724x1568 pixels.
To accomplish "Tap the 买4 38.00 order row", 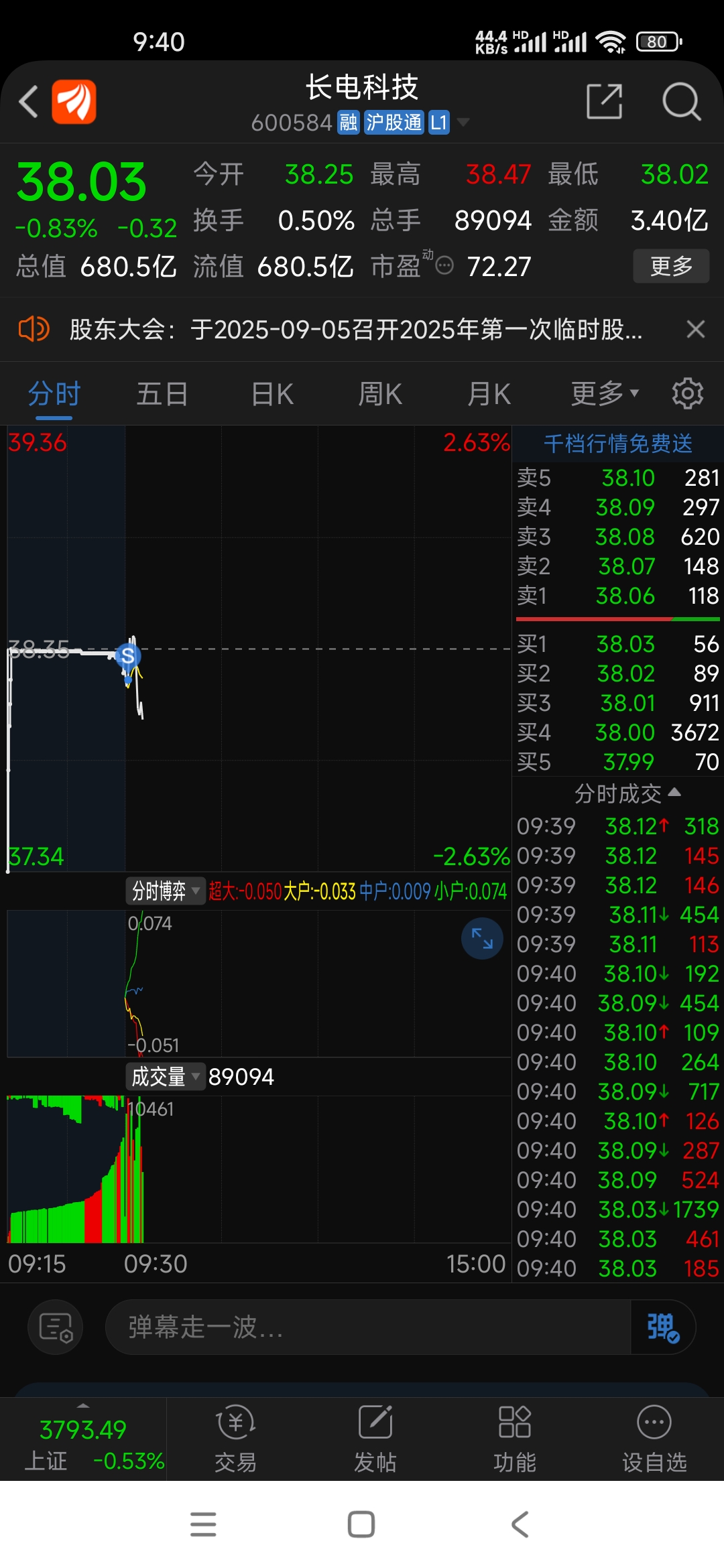I will pyautogui.click(x=618, y=732).
